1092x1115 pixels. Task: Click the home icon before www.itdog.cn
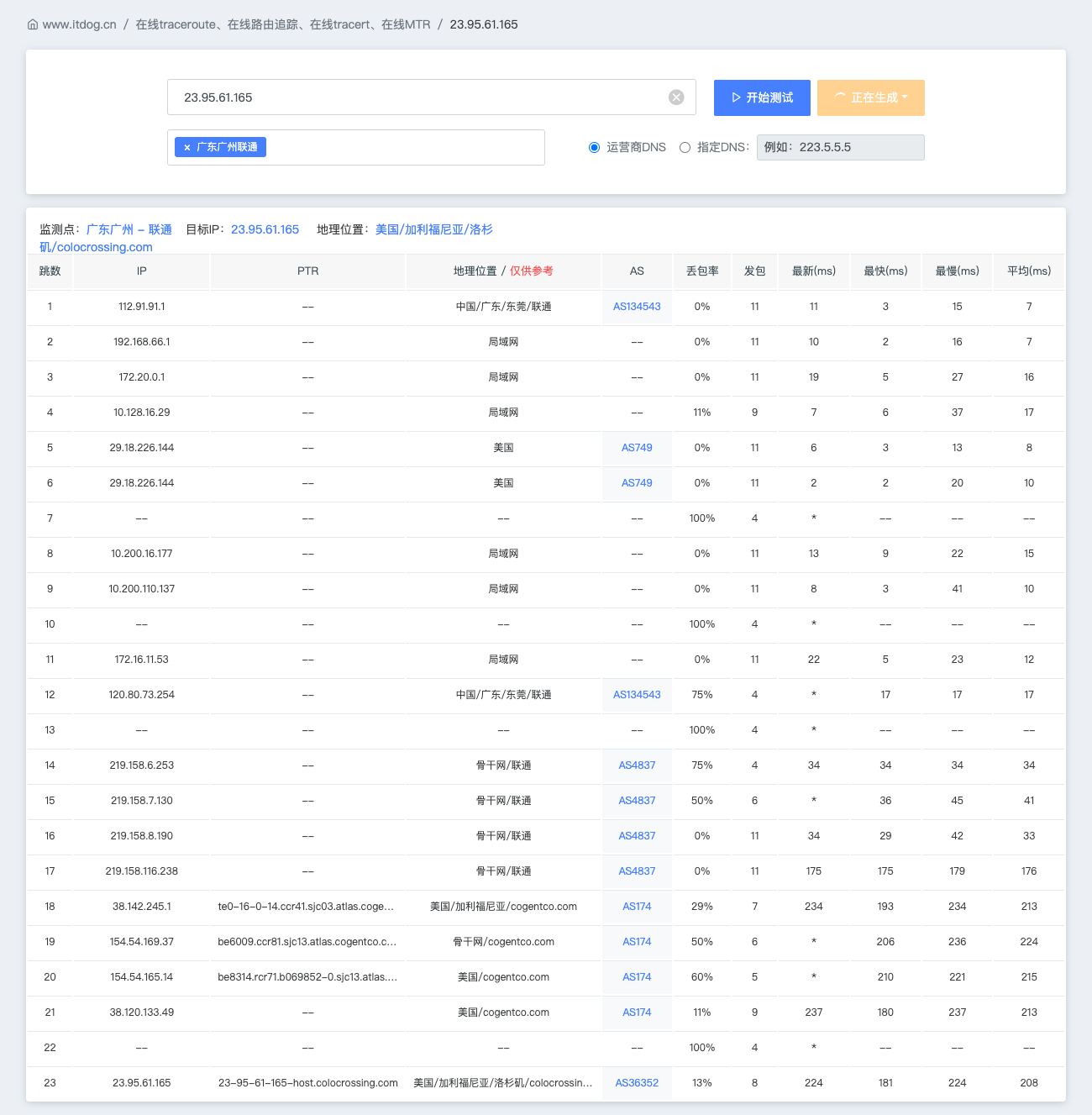point(33,24)
